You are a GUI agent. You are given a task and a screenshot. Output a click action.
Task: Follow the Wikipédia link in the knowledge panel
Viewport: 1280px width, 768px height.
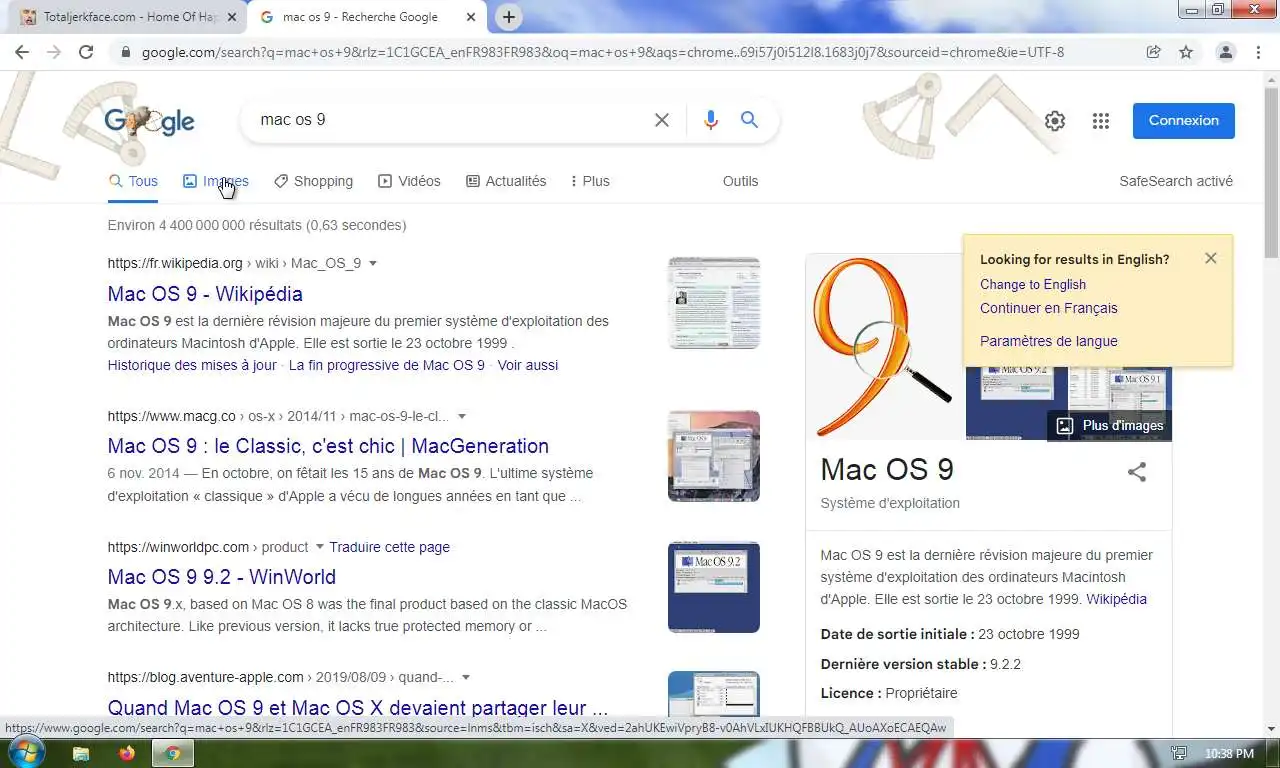(x=1117, y=599)
